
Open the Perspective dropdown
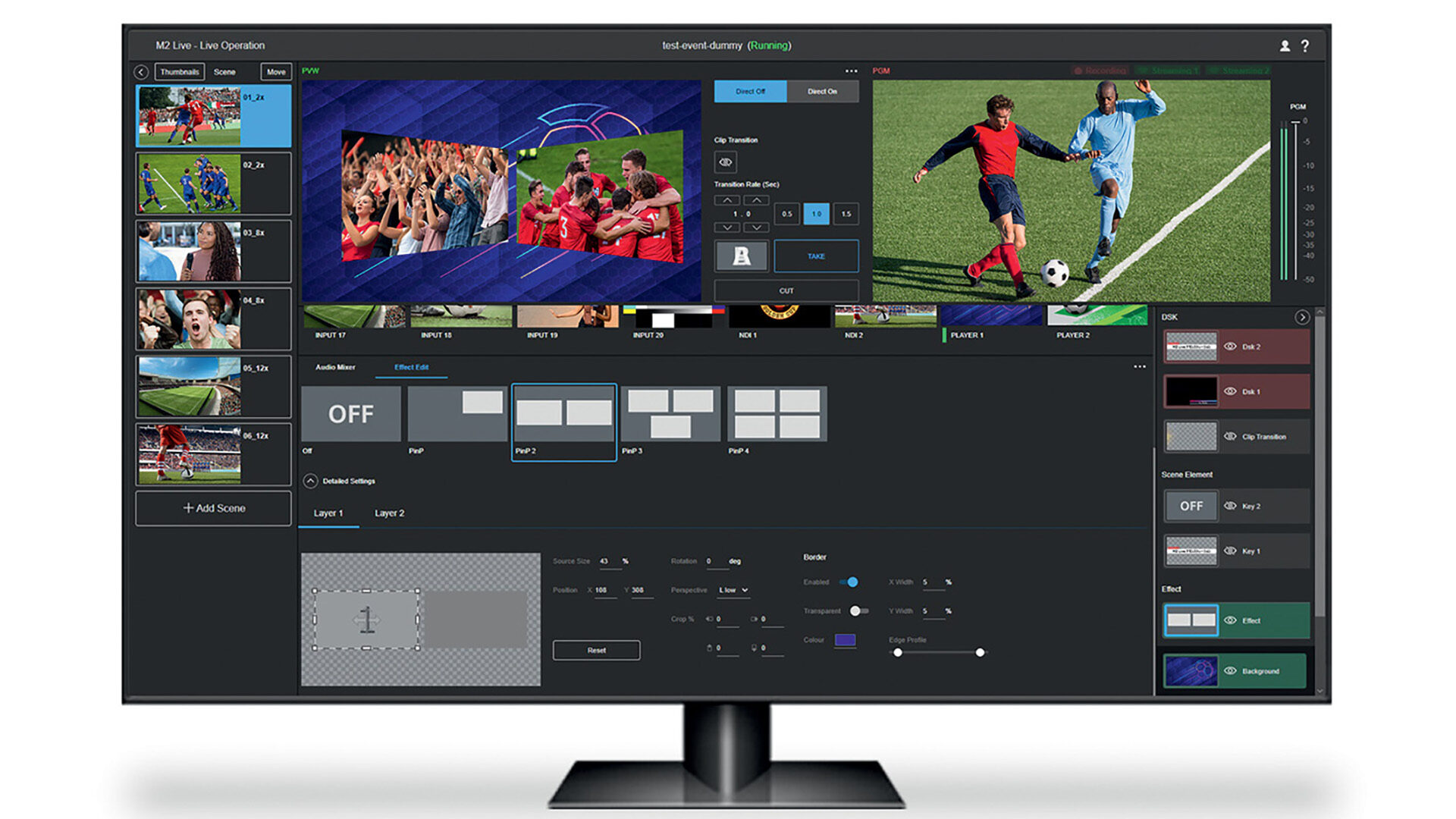click(733, 590)
